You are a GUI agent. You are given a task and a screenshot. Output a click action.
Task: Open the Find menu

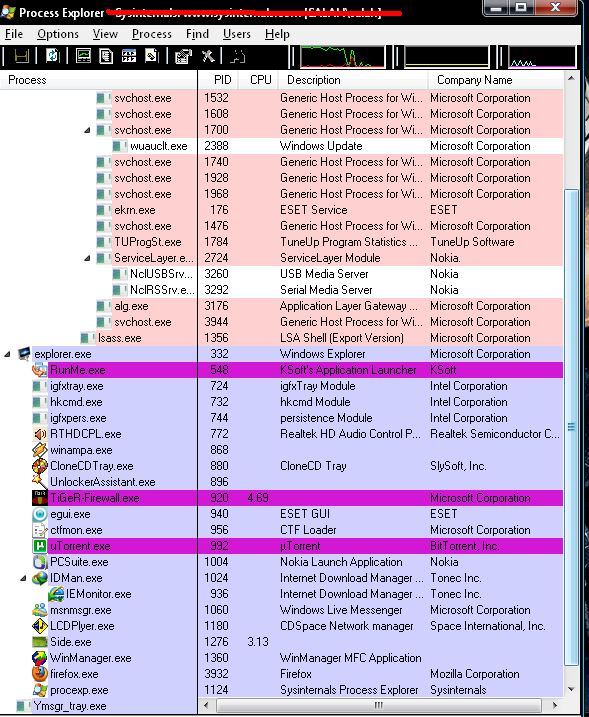[197, 34]
